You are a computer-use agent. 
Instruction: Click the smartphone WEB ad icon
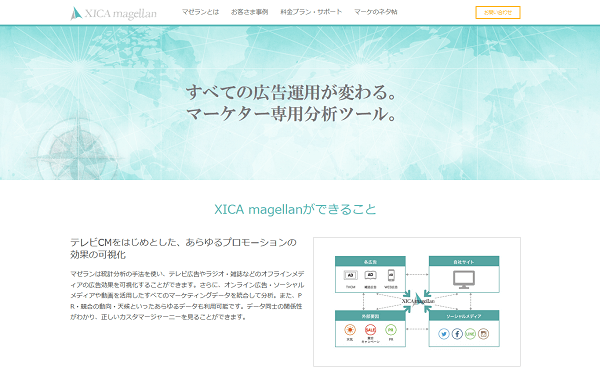click(x=391, y=275)
